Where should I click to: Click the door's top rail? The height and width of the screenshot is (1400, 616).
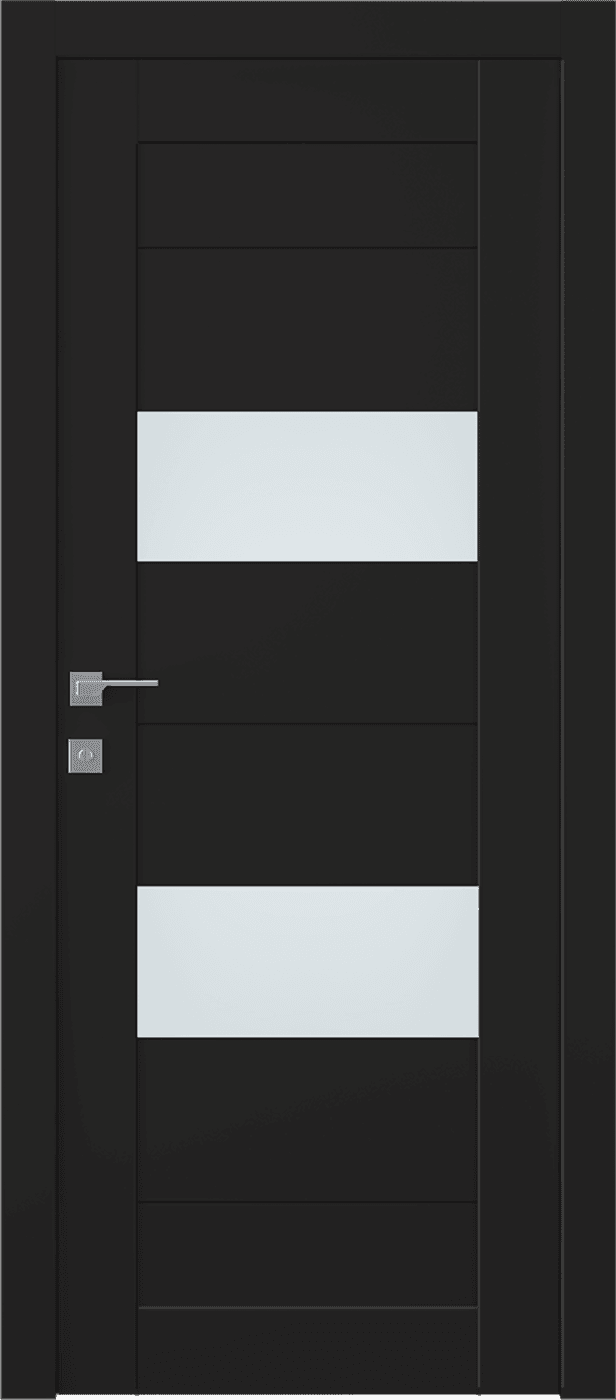[307, 100]
